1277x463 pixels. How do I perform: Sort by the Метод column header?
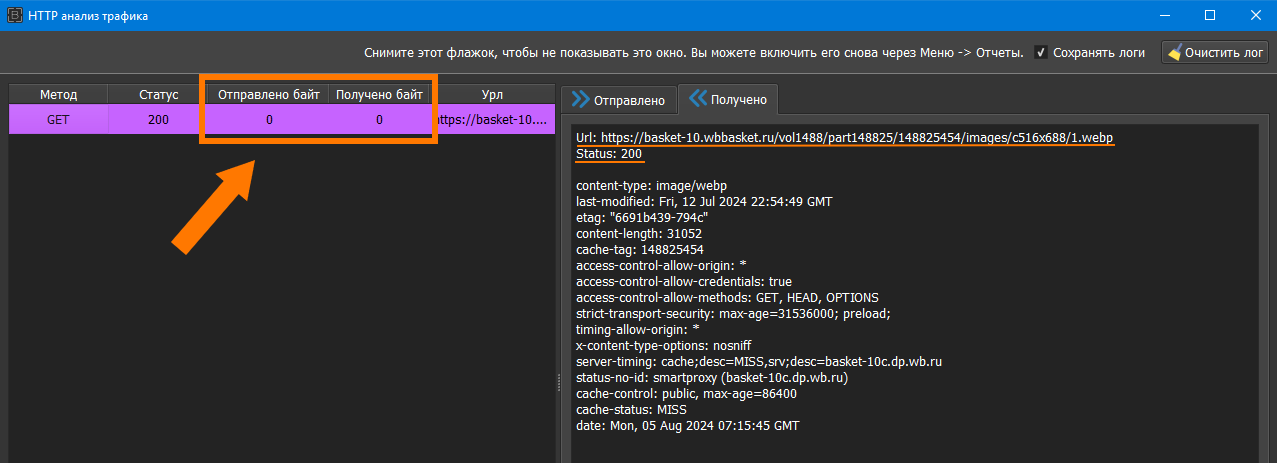pyautogui.click(x=58, y=94)
